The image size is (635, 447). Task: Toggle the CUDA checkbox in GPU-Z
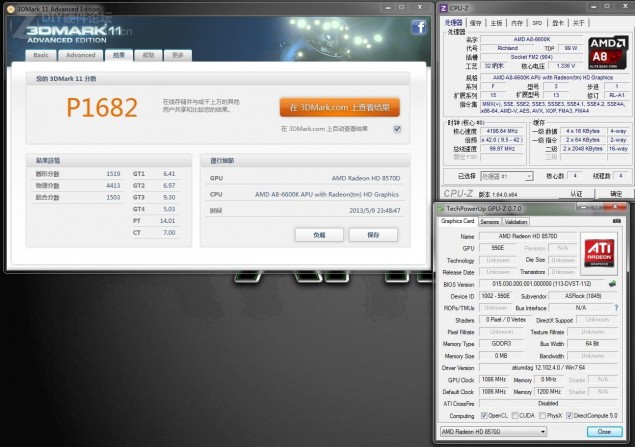(515, 415)
